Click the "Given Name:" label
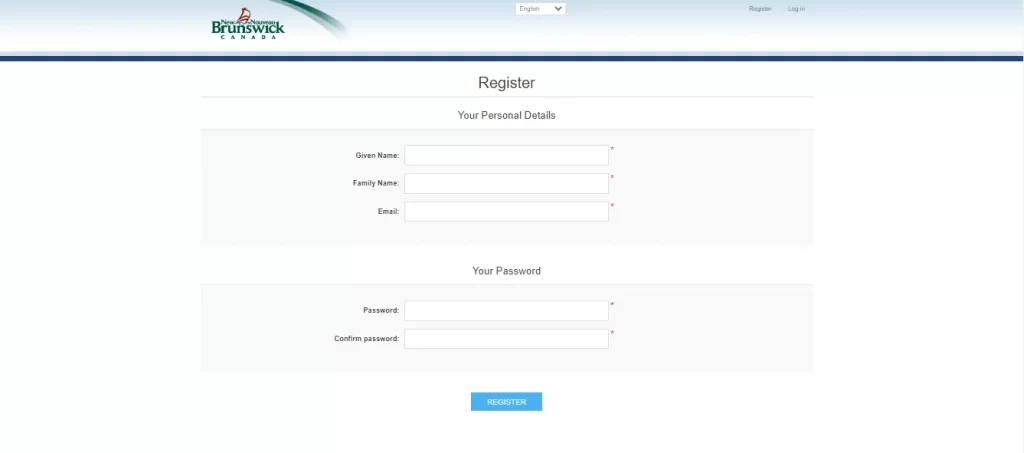This screenshot has height=453, width=1024. [377, 155]
